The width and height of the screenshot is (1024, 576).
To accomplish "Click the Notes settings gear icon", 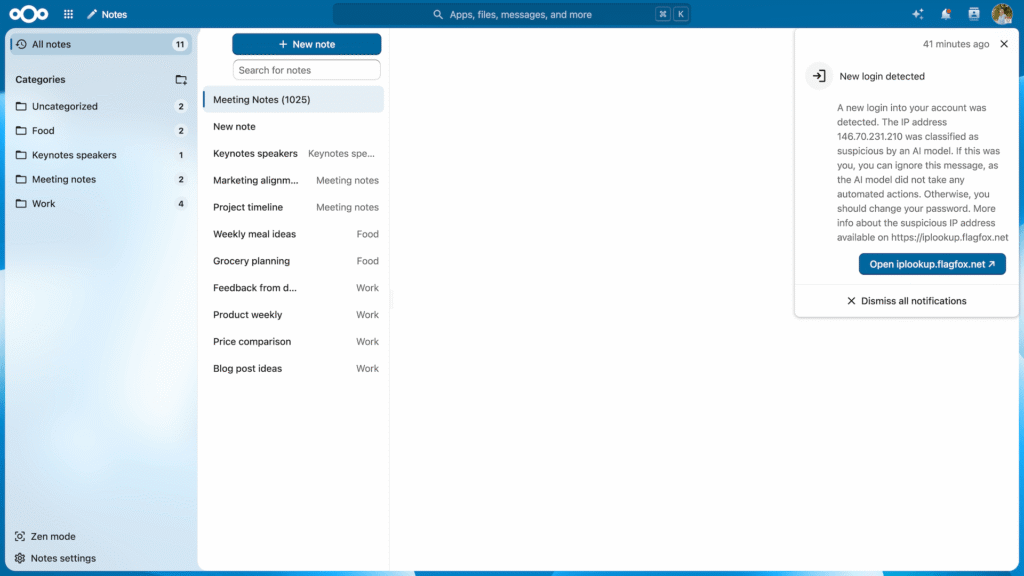I will 20,558.
